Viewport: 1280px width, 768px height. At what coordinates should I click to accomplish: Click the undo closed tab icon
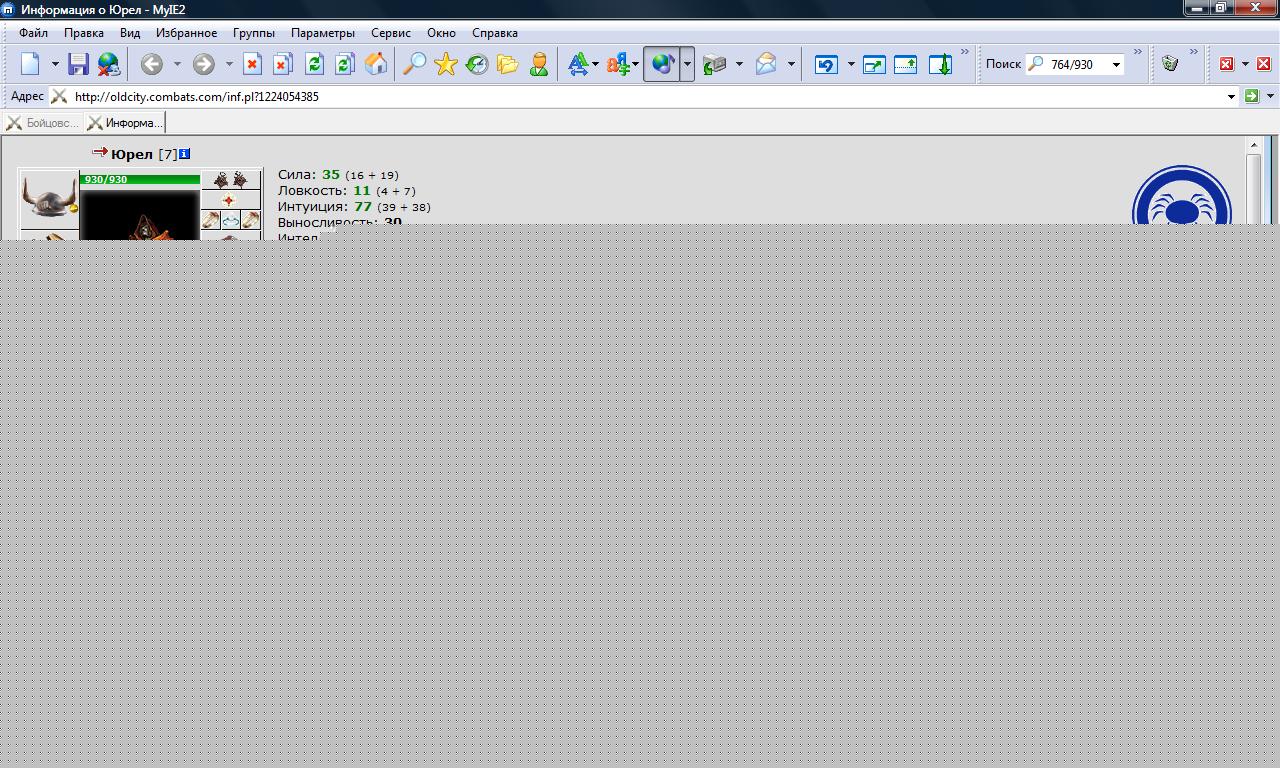(826, 64)
